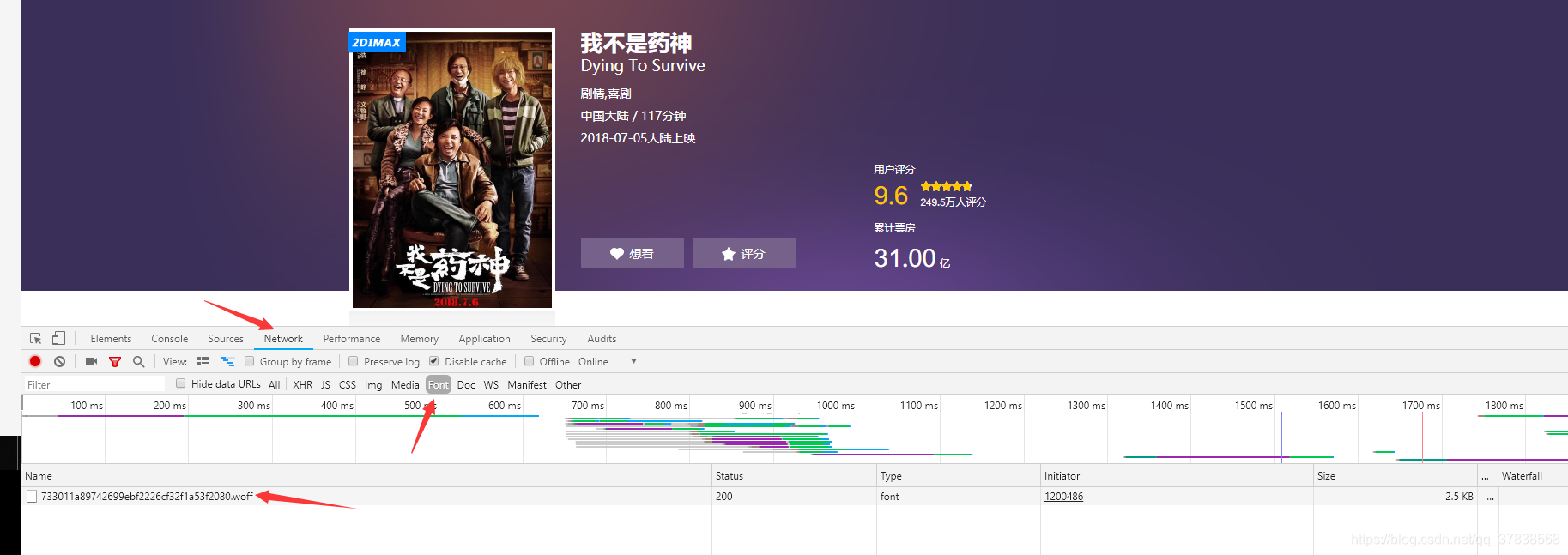Click the heart icon on 想看 button
The width and height of the screenshot is (1568, 555).
point(617,254)
